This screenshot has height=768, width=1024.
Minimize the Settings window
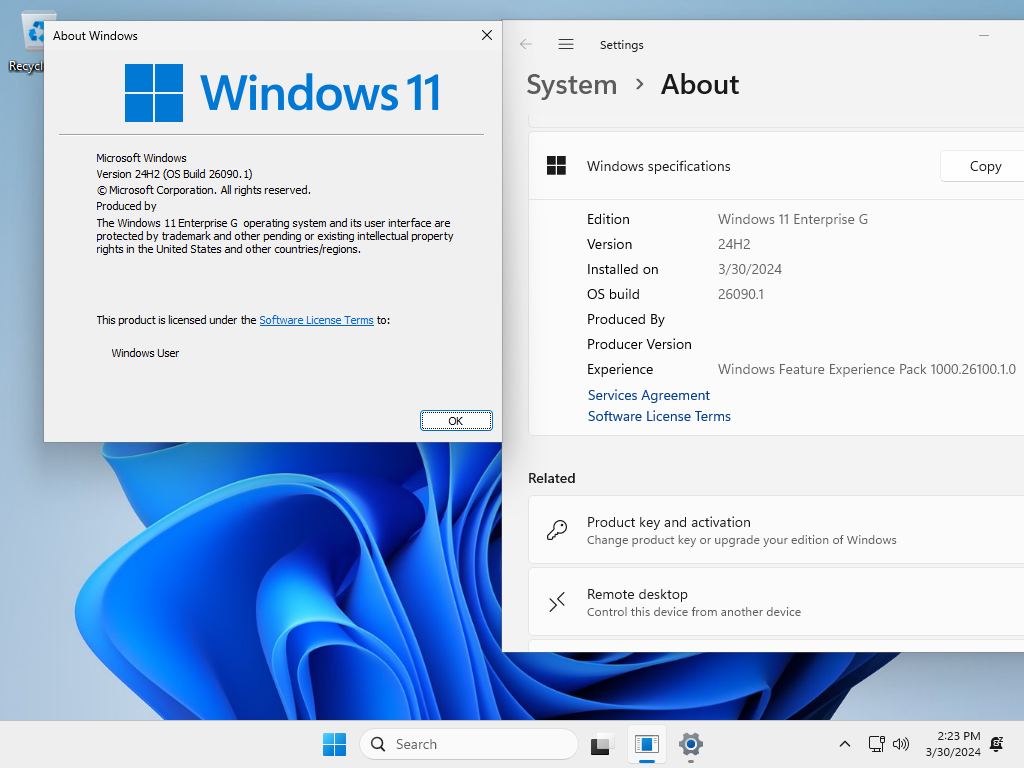point(984,35)
